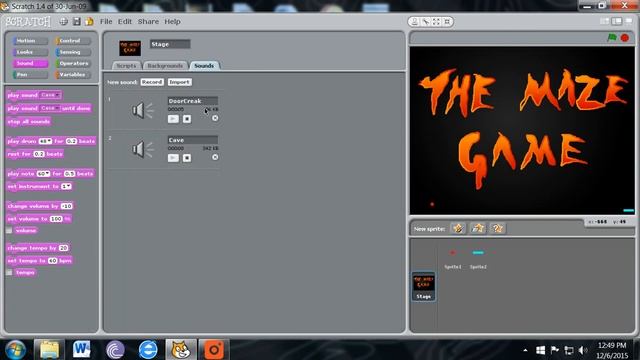
Task: Delete the DoorCreak sound
Action: 215,118
